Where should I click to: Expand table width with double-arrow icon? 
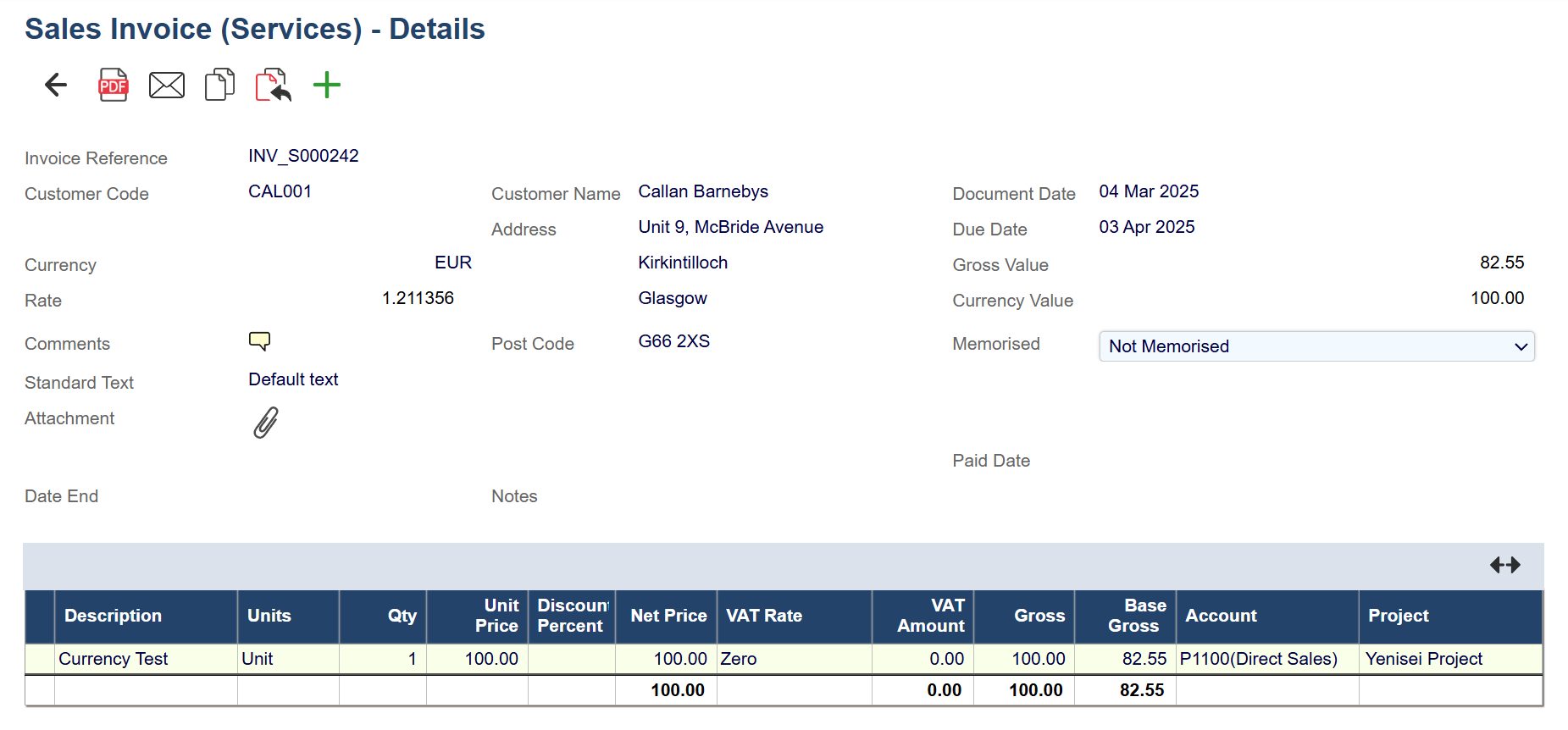coord(1504,565)
